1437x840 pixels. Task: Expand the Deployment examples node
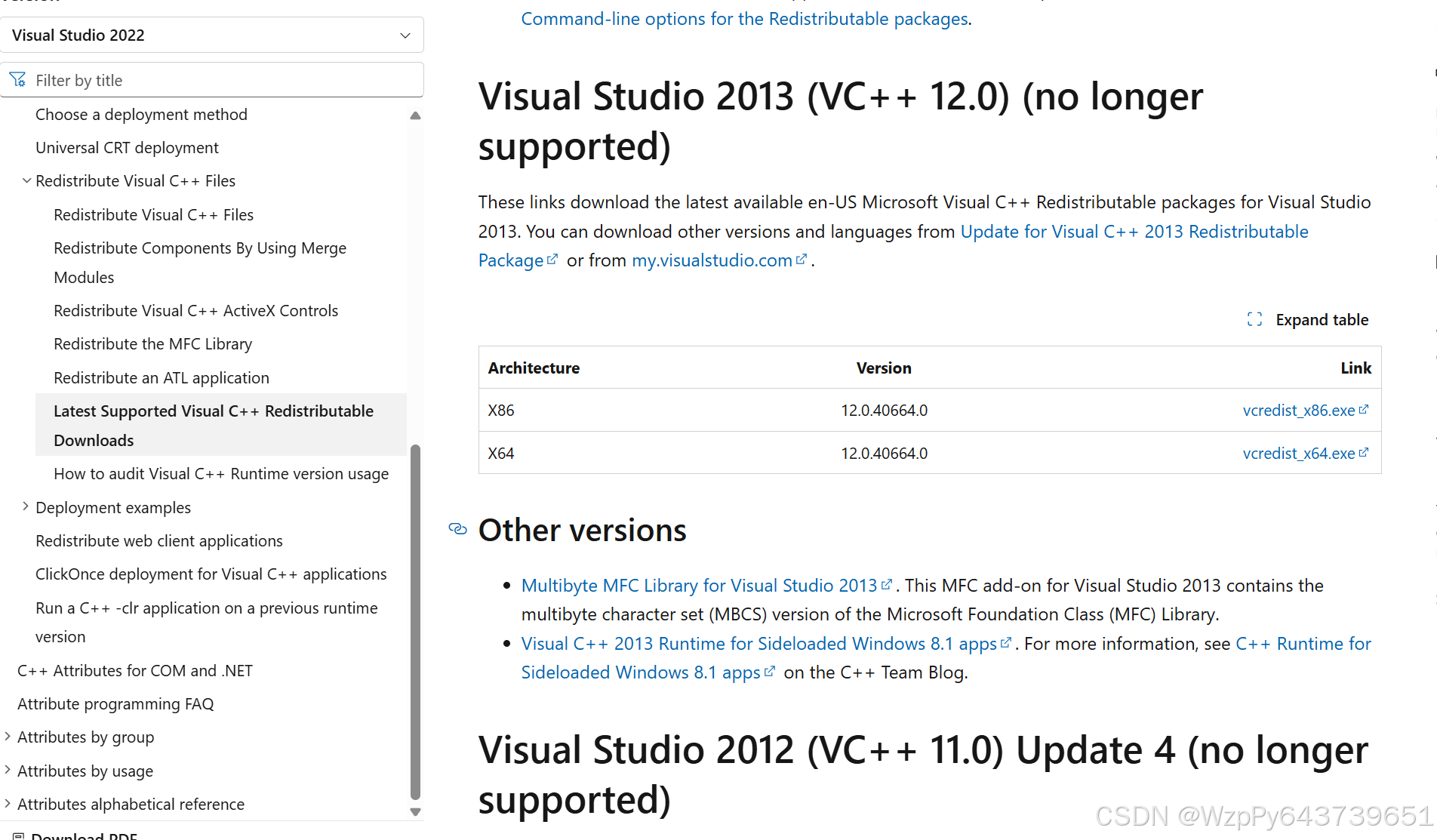26,506
